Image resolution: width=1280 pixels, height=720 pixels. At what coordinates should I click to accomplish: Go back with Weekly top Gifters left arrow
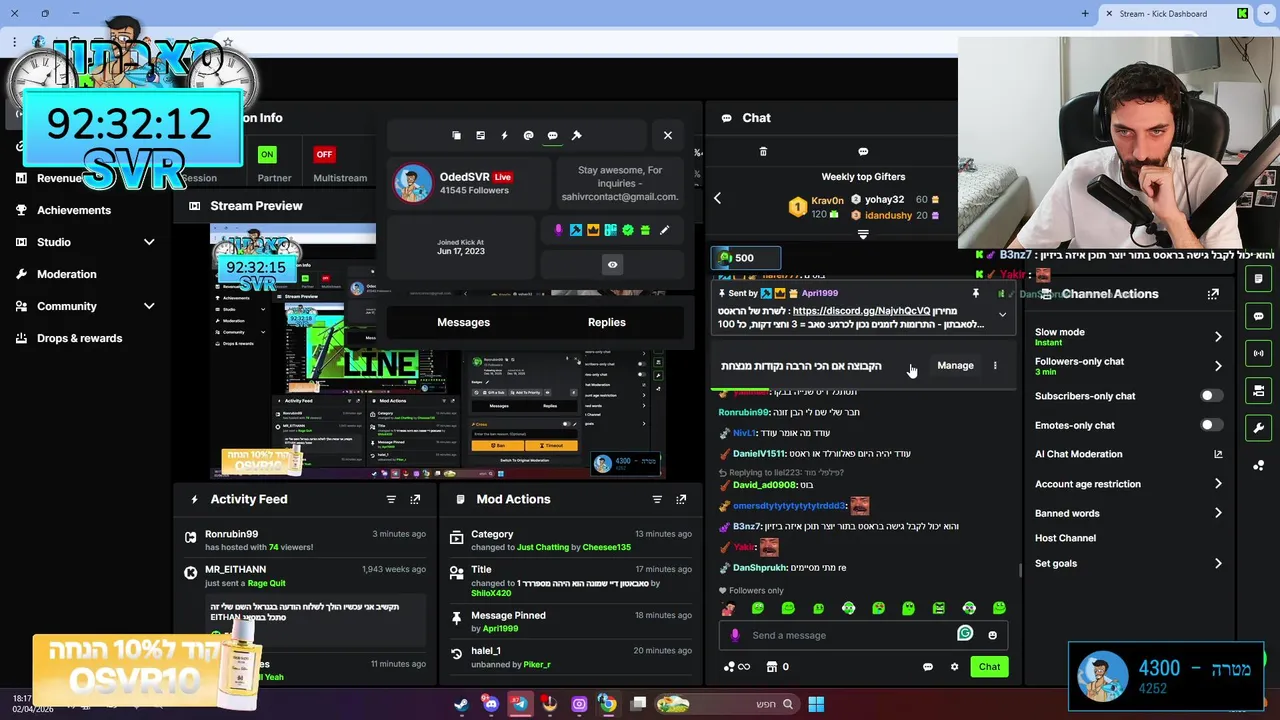point(717,198)
